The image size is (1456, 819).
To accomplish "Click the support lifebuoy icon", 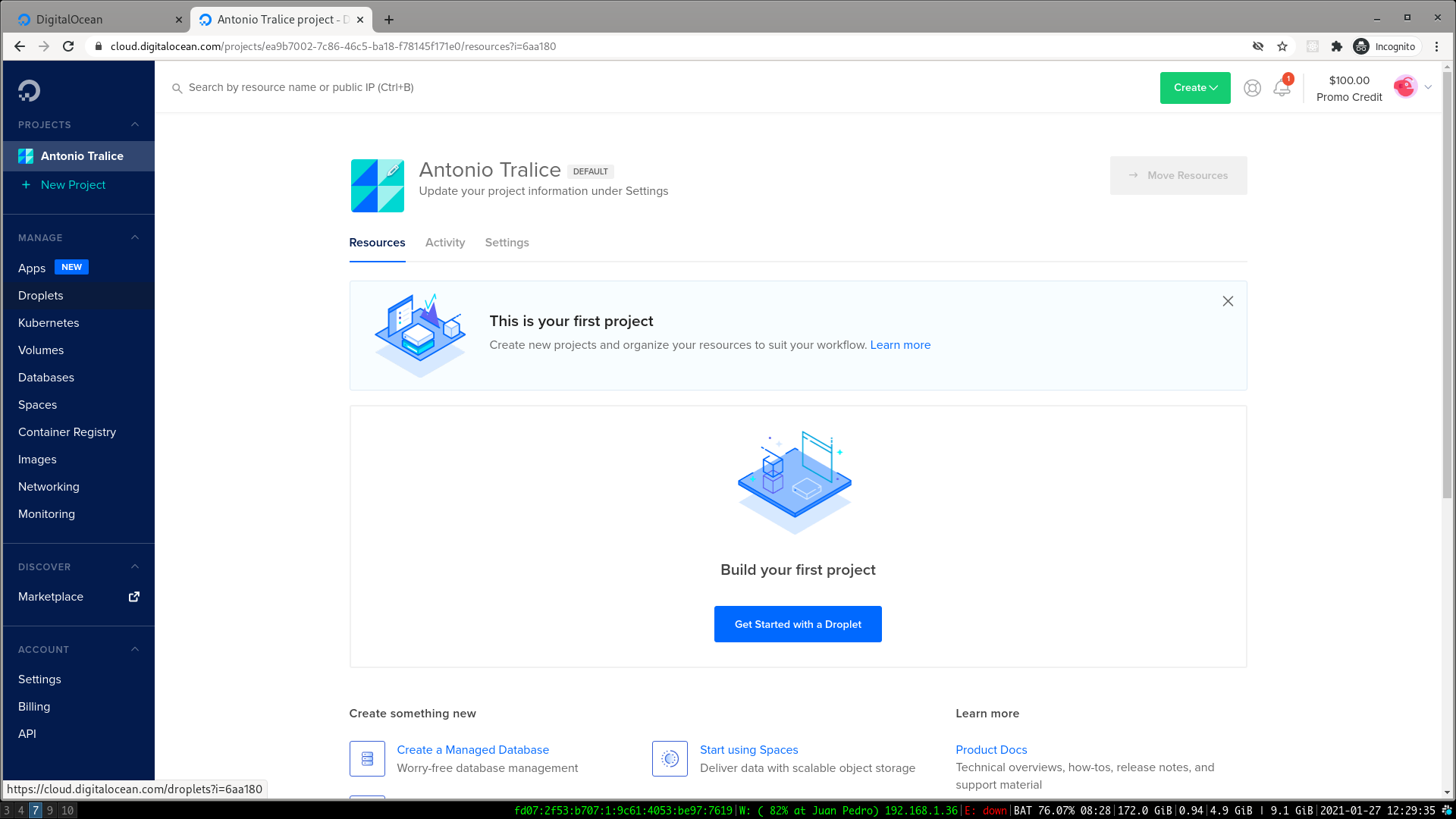I will click(x=1252, y=88).
